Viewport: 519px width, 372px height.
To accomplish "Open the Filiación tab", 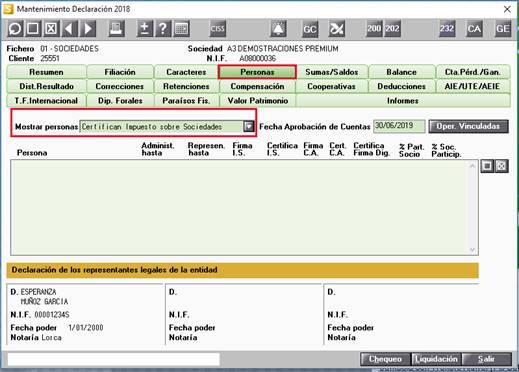I will click(120, 72).
